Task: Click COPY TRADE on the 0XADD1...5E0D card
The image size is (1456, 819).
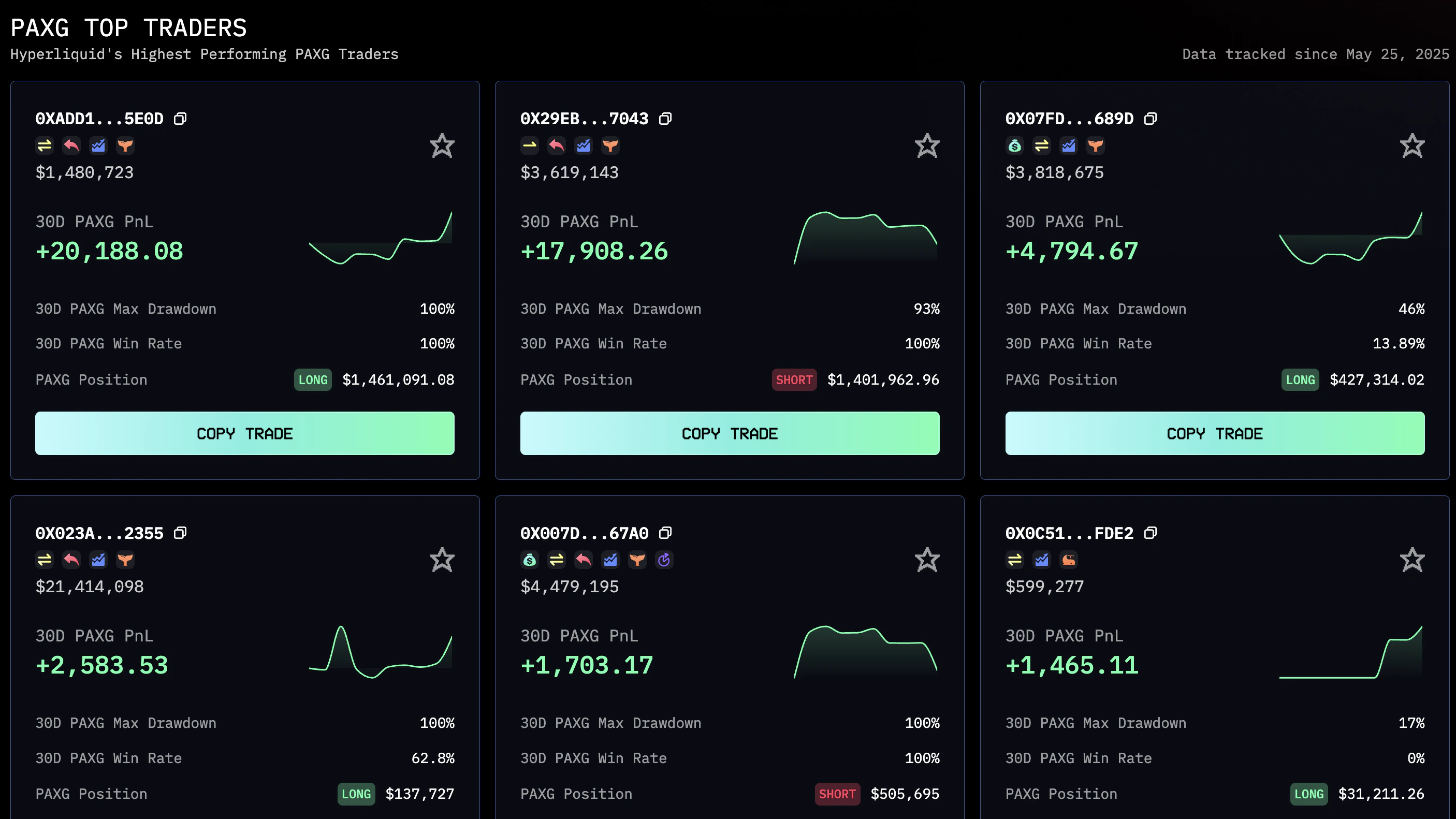Action: click(245, 433)
